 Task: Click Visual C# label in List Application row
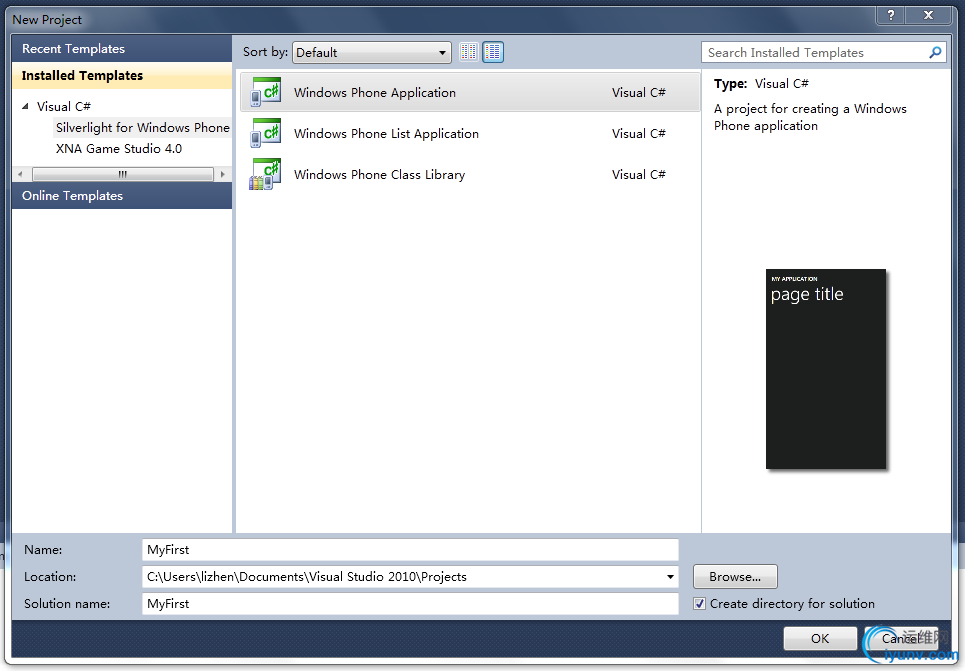coord(638,134)
